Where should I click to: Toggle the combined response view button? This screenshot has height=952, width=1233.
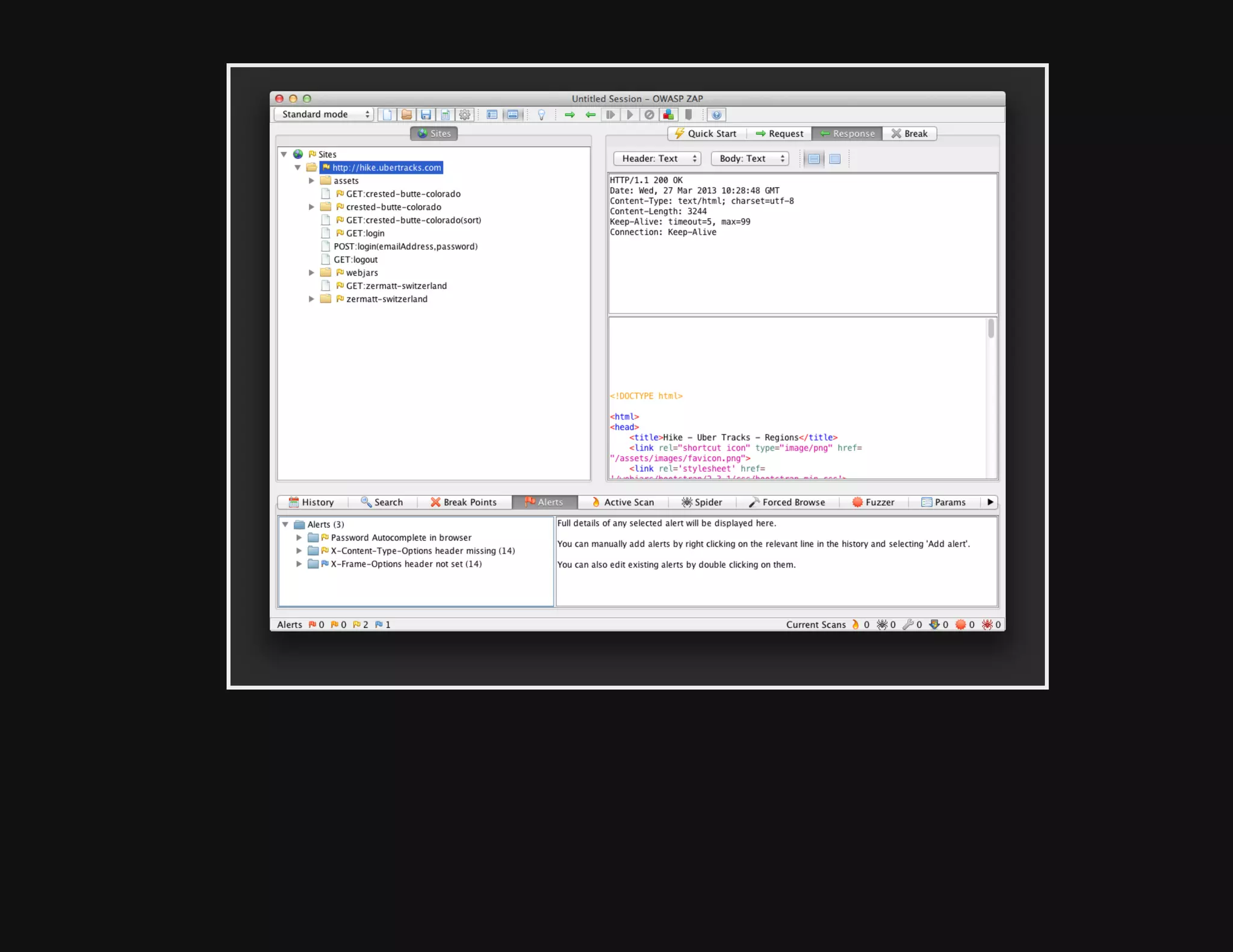(834, 159)
